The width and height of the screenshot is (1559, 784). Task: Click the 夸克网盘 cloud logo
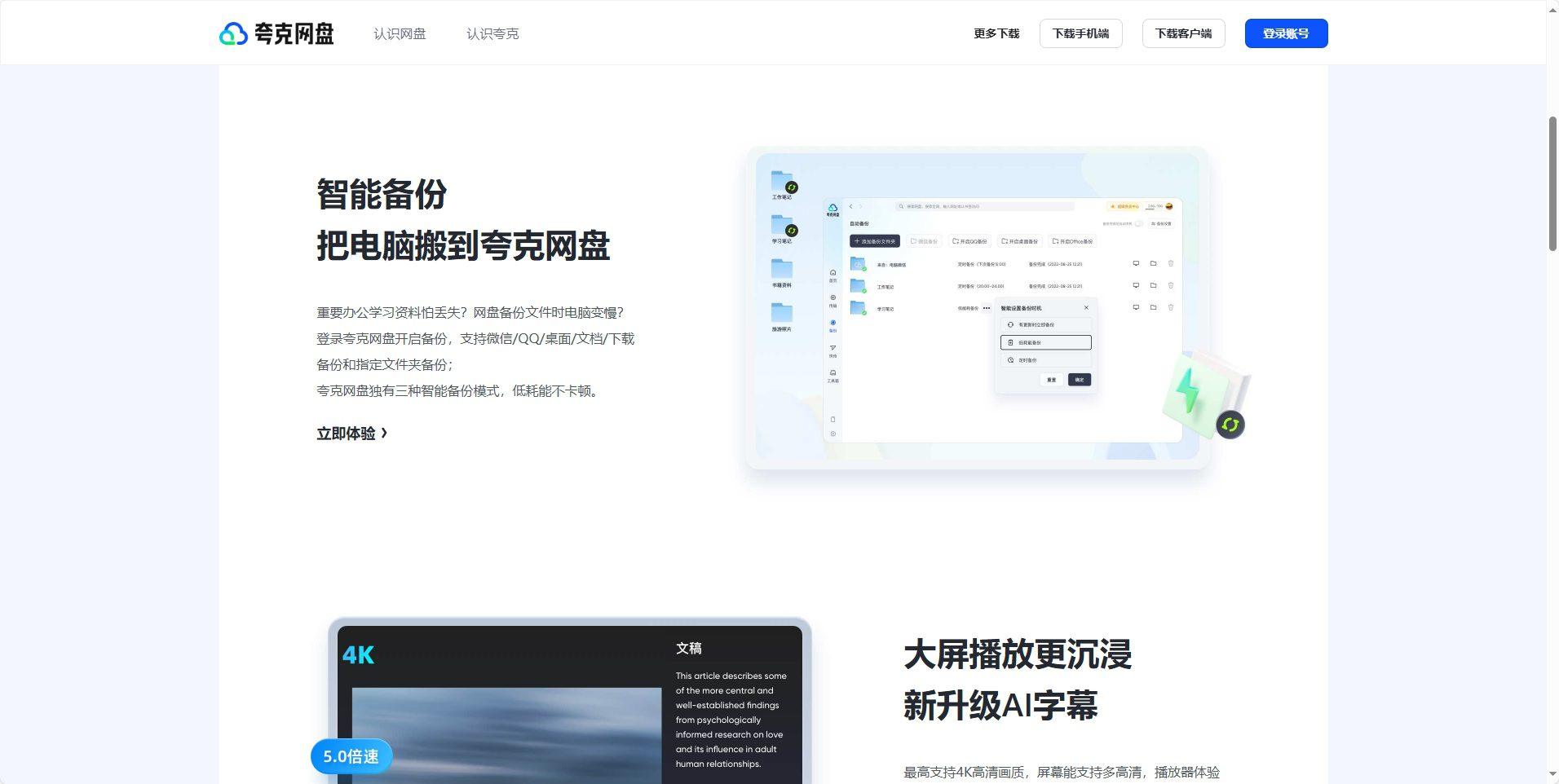click(x=832, y=209)
